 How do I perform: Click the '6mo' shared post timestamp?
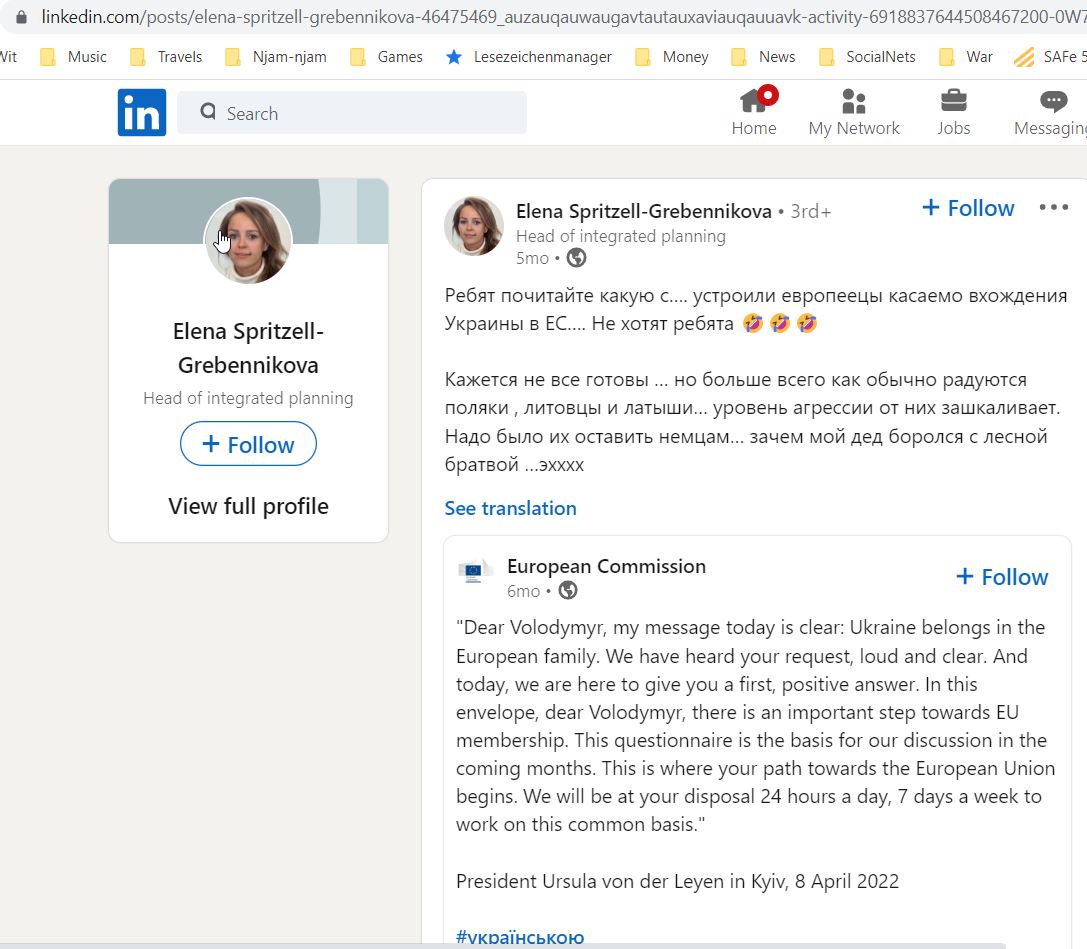(523, 591)
